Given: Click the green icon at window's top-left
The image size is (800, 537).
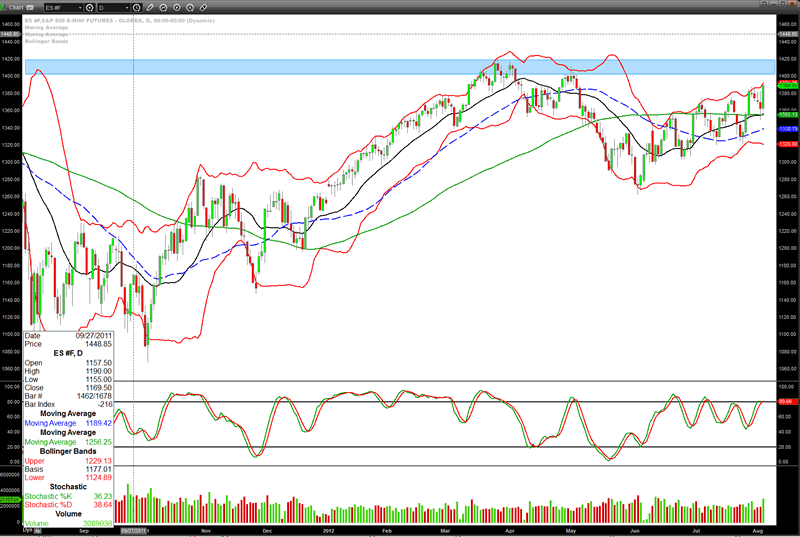Looking at the screenshot, I should (x=4, y=8).
